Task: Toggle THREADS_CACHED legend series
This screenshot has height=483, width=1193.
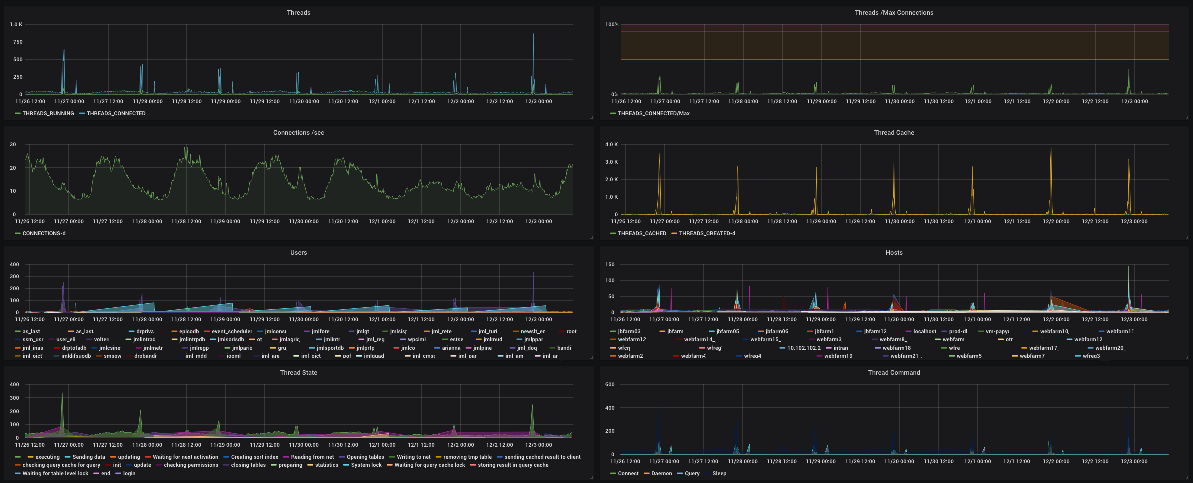Action: pos(643,232)
